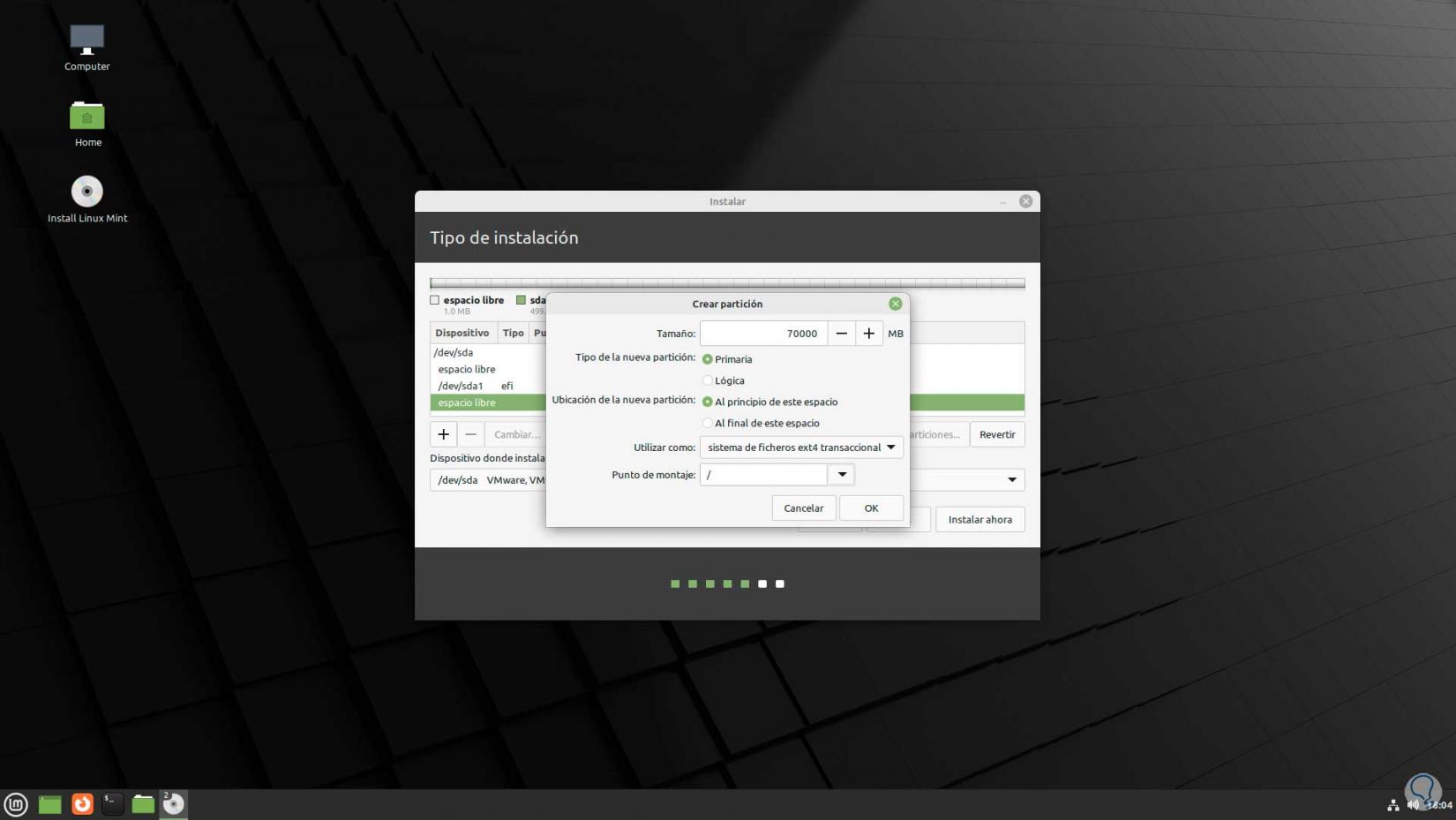Open the Utilizar como filesystem dropdown
The image size is (1456, 820).
tap(801, 448)
